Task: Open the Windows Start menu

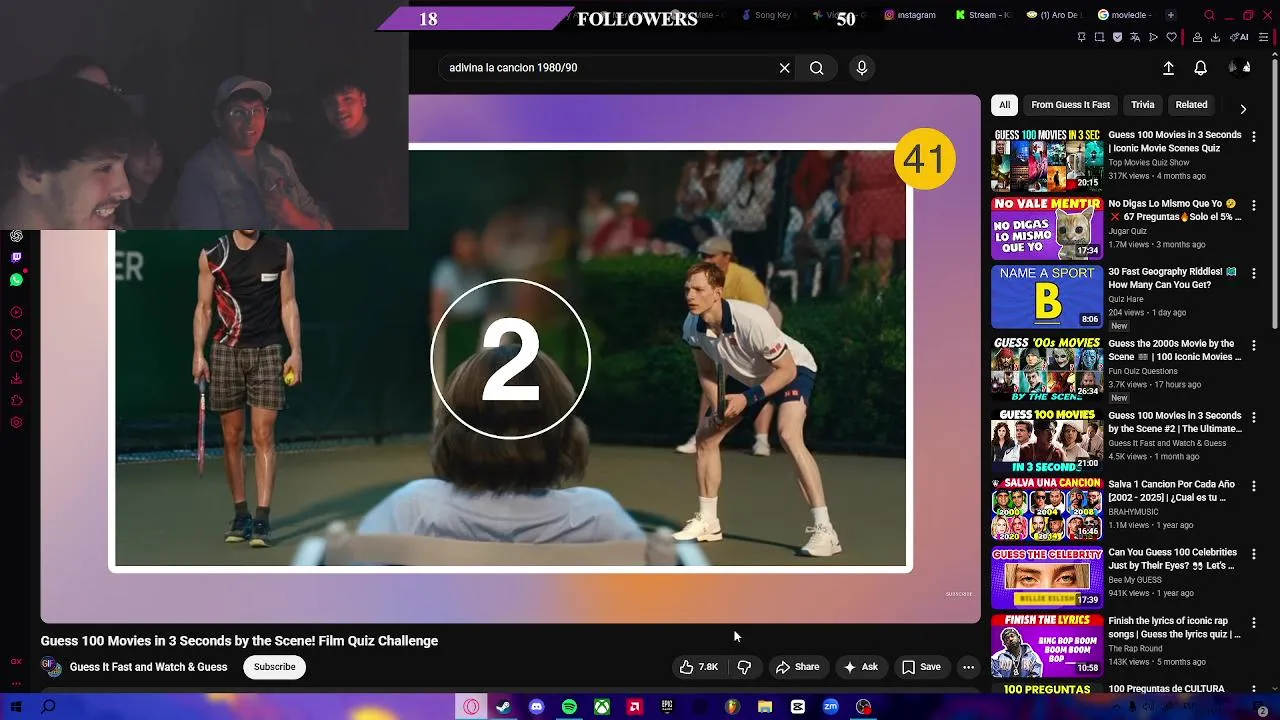Action: [16, 707]
